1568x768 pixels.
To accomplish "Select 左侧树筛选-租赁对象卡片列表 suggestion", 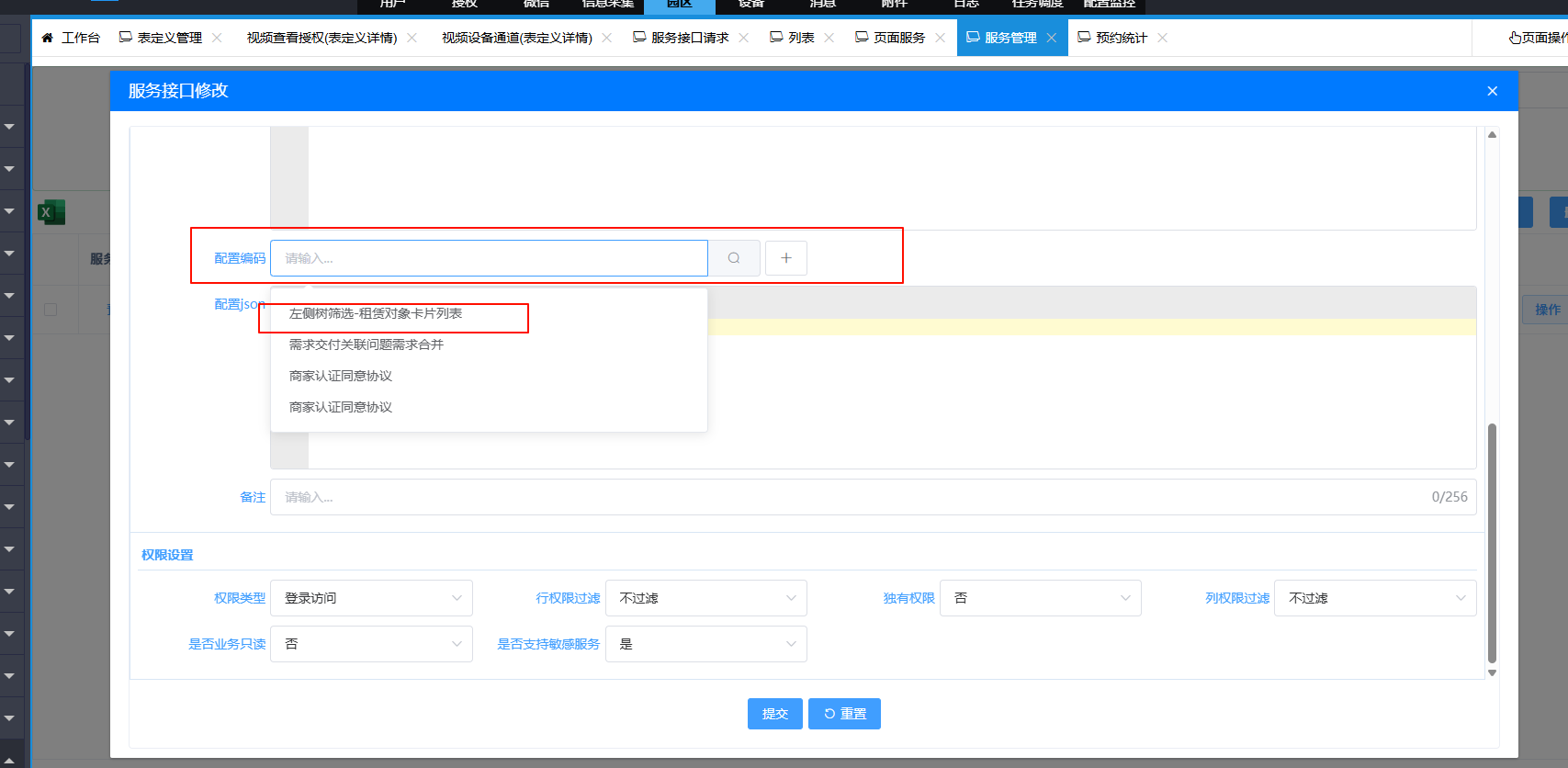I will (376, 314).
